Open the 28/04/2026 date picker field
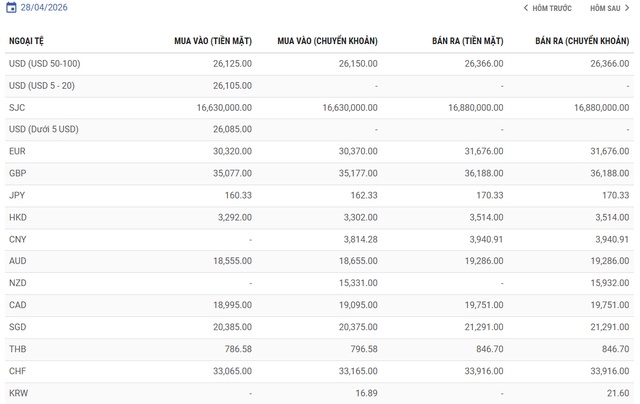Screen dimensions: 640x404 46,7
